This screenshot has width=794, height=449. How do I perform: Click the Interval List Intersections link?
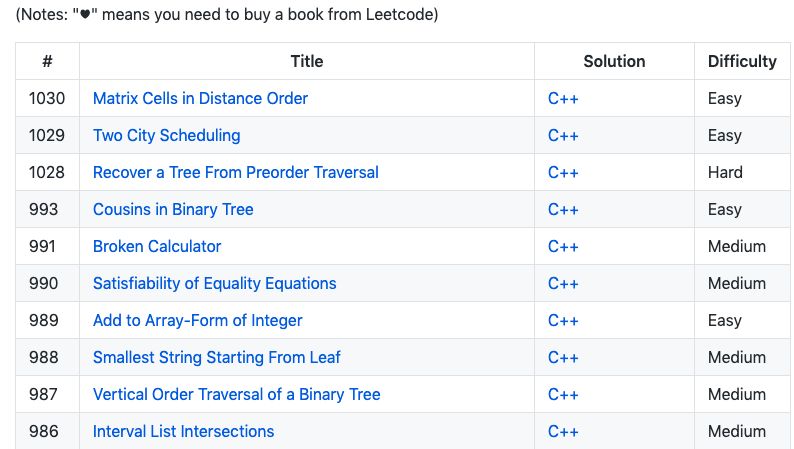(x=183, y=431)
